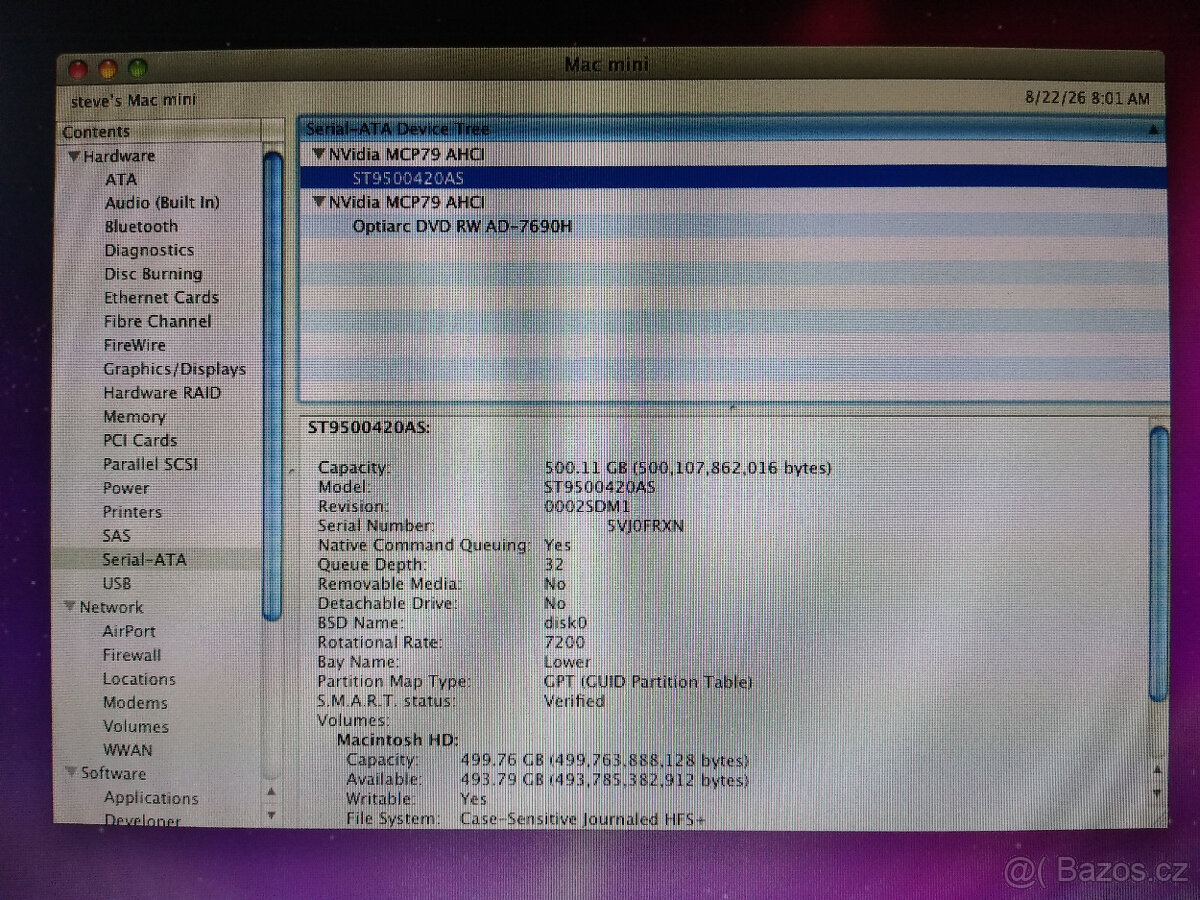Show Modems information

pos(135,702)
